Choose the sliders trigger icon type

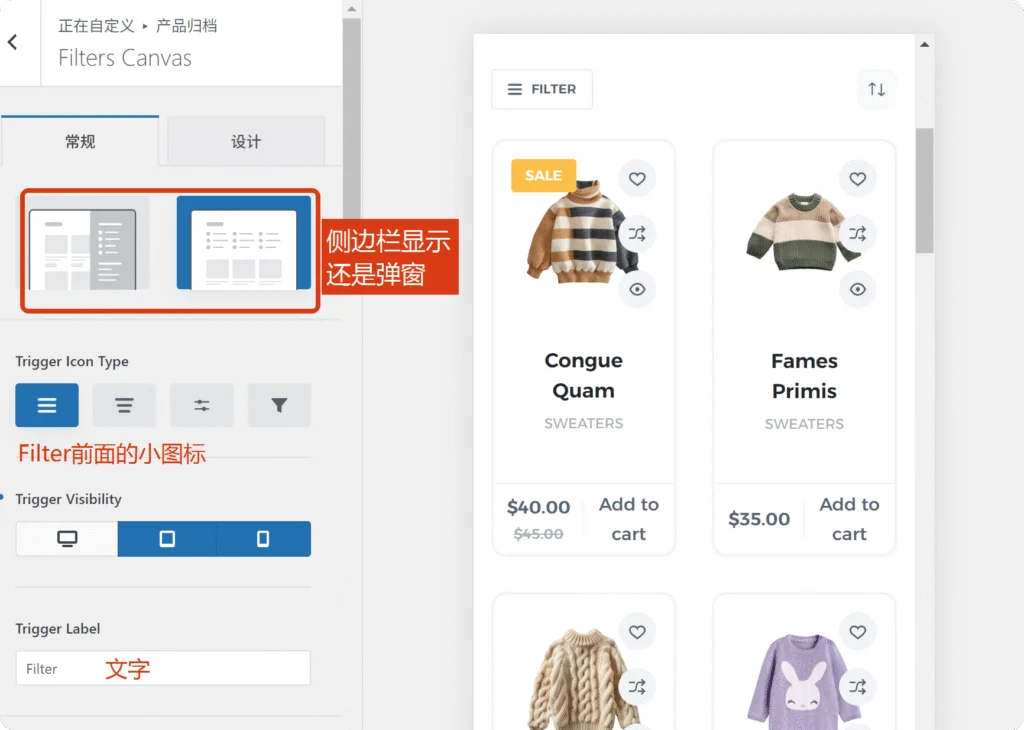pos(202,405)
